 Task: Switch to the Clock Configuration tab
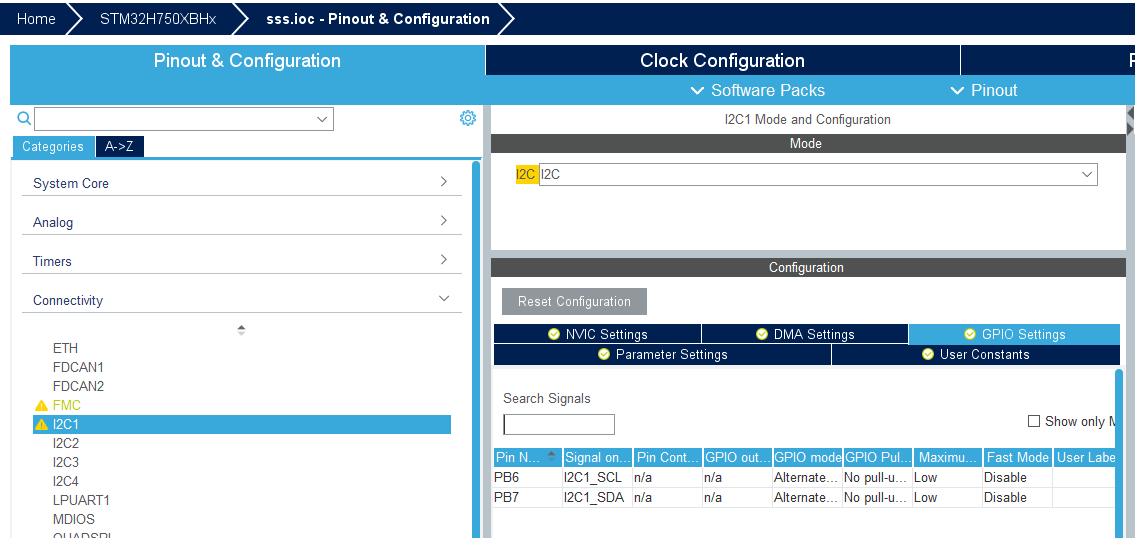722,60
